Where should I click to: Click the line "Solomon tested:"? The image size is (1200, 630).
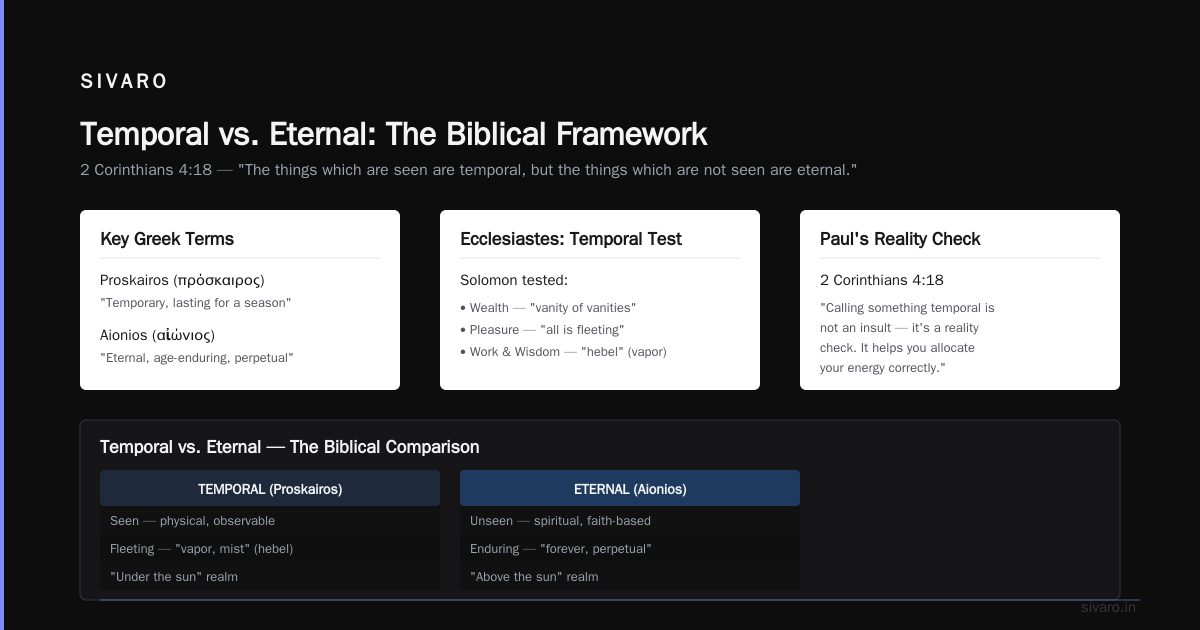point(514,280)
